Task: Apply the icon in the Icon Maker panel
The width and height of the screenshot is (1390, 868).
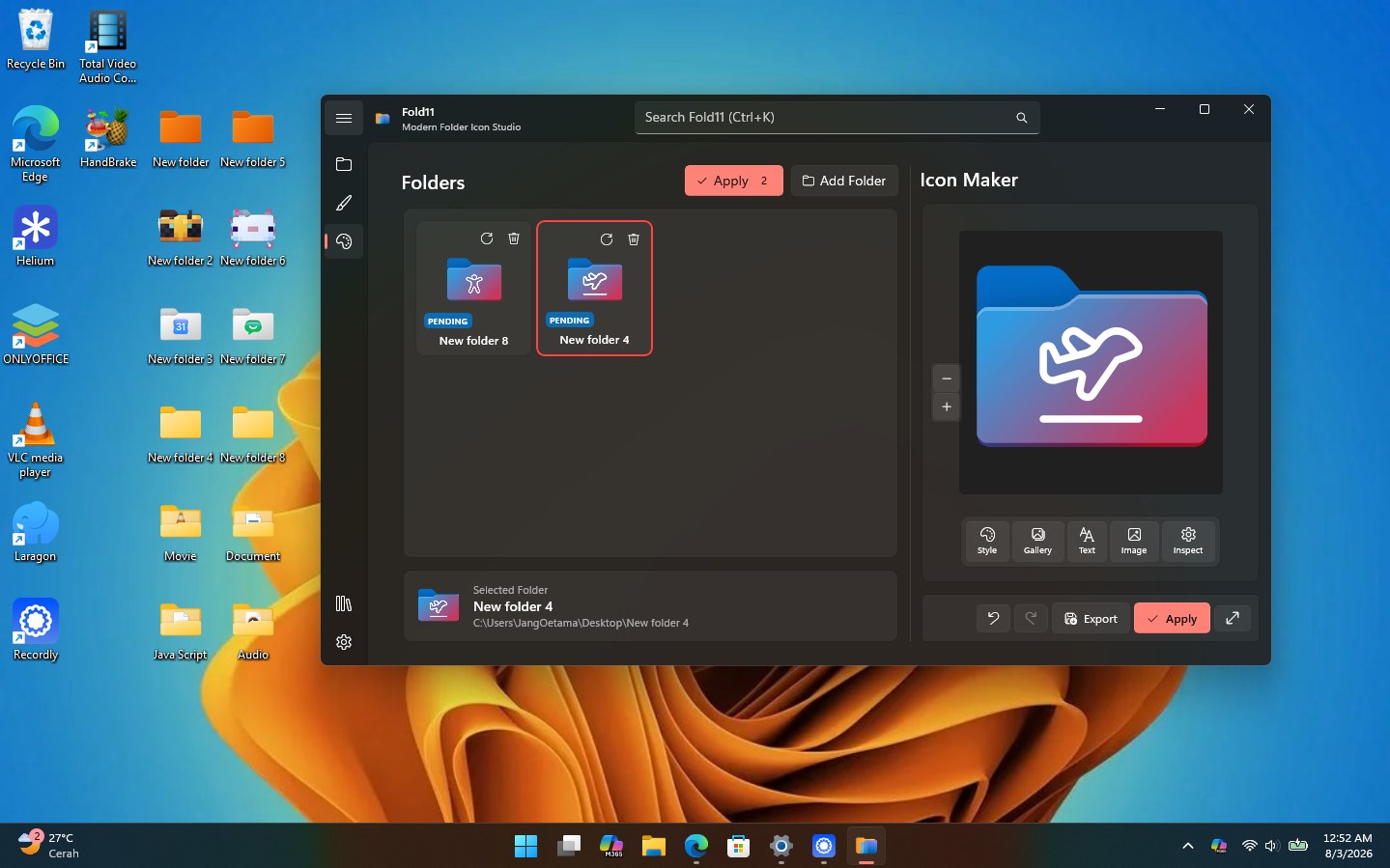Action: tap(1172, 618)
